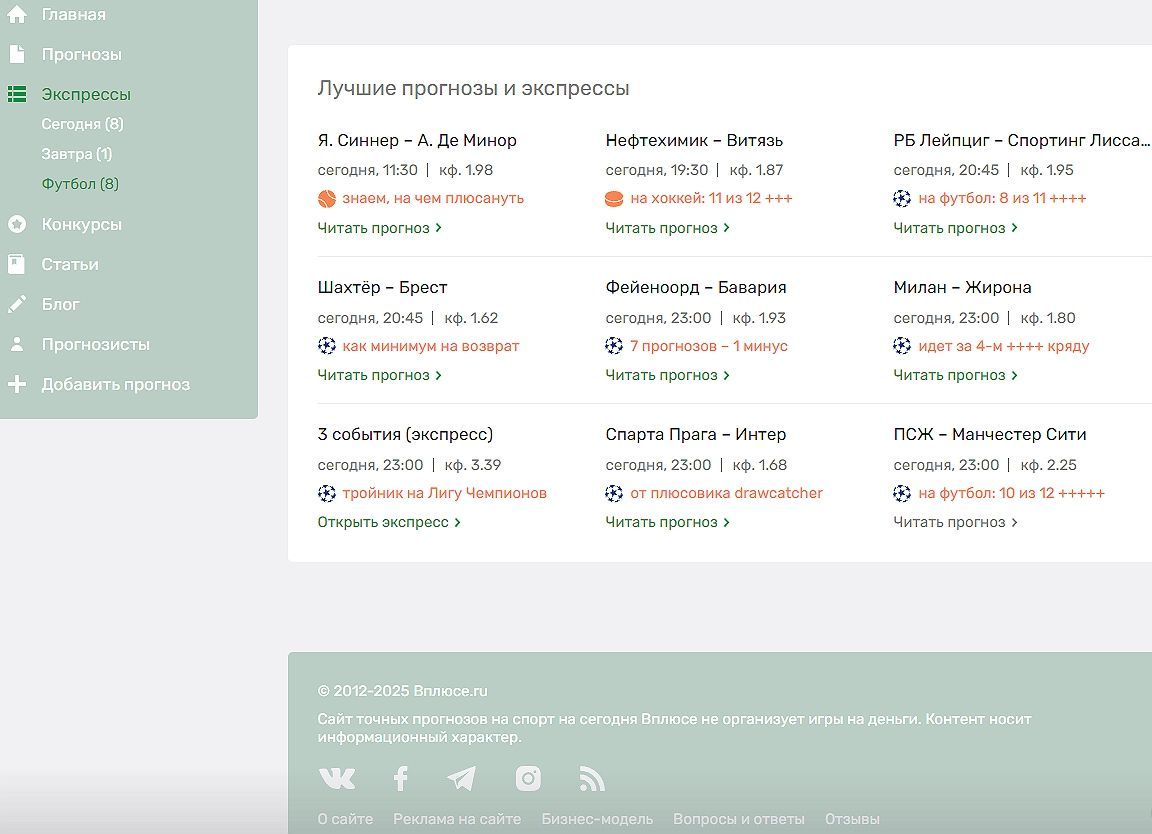
Task: Read forecast for Милан – Жирона
Action: tap(956, 375)
